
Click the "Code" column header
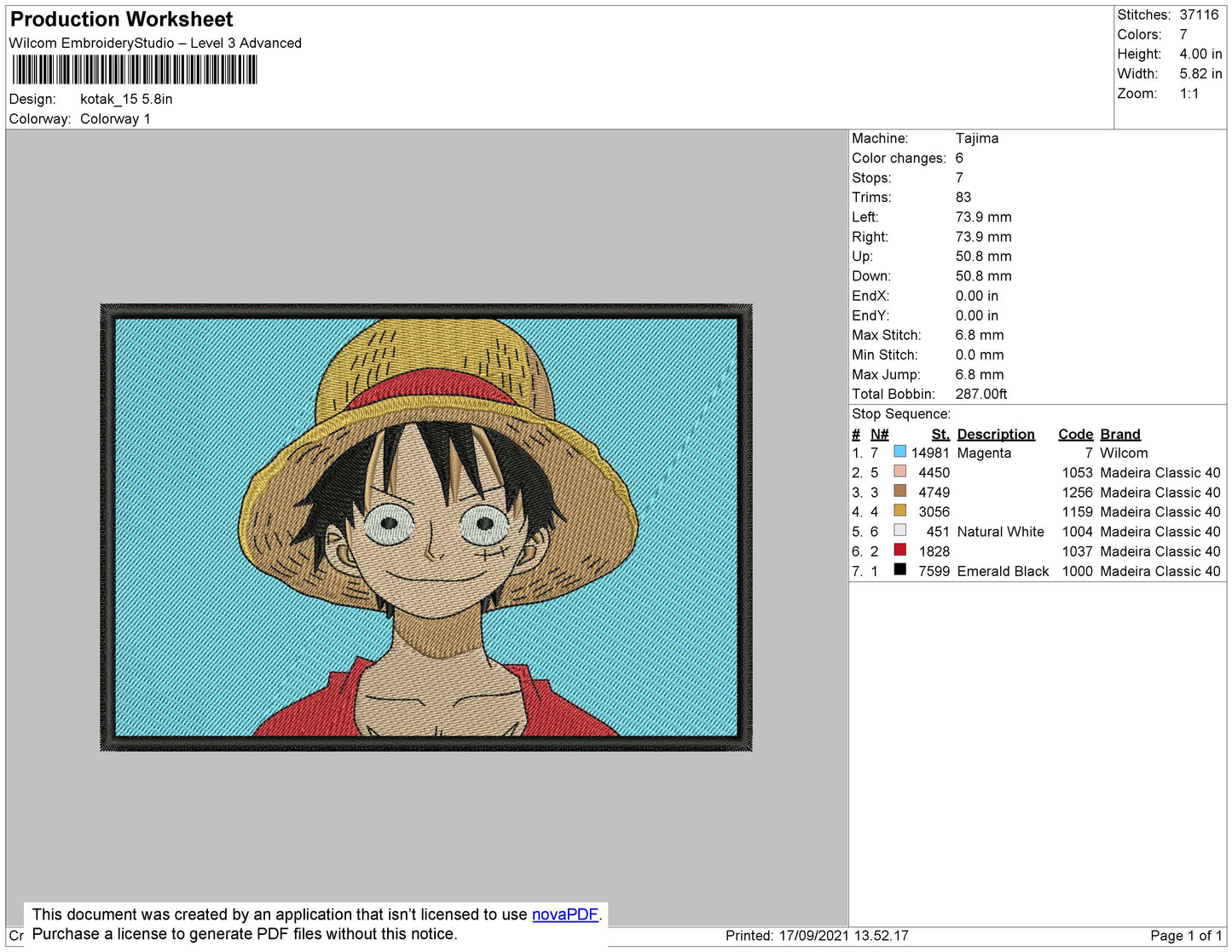click(1076, 435)
